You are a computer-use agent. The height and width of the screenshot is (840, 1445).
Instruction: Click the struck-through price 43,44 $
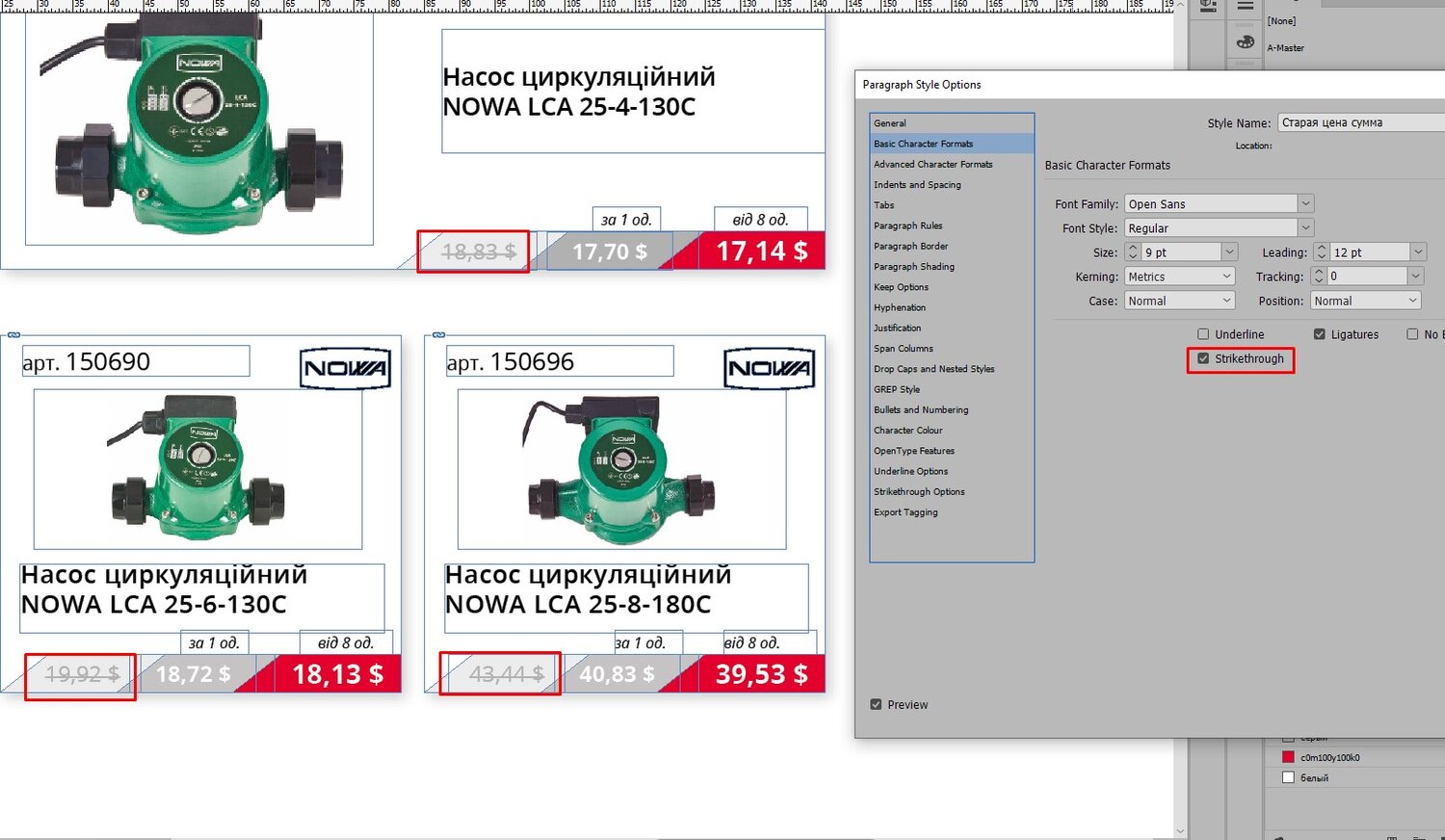click(506, 674)
